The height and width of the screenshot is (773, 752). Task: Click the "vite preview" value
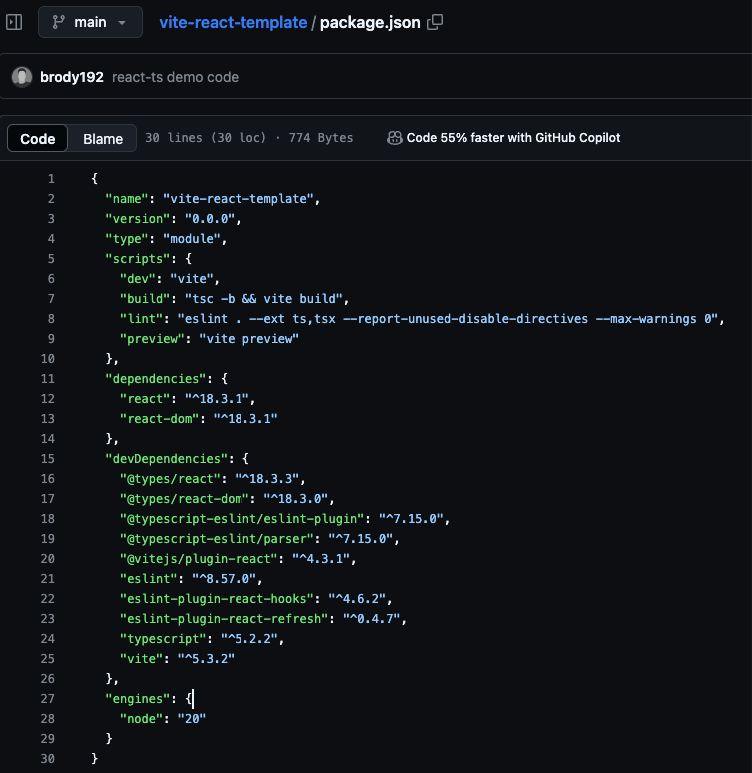pos(249,339)
